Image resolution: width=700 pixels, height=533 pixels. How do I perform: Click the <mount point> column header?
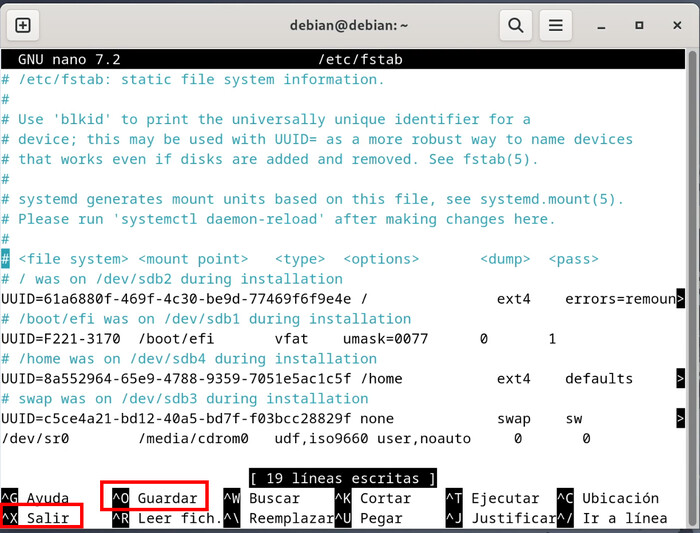(193, 259)
